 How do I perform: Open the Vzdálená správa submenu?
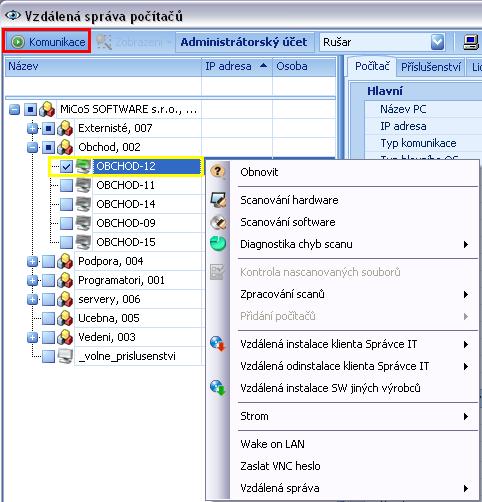pos(342,488)
